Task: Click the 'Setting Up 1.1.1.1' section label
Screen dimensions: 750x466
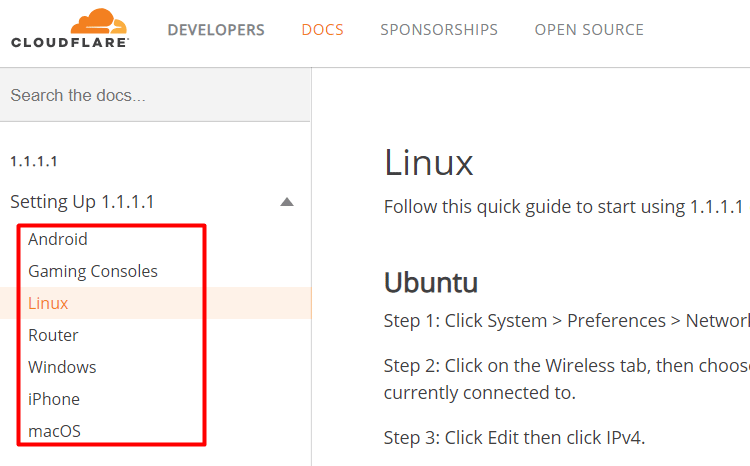Action: 82,201
